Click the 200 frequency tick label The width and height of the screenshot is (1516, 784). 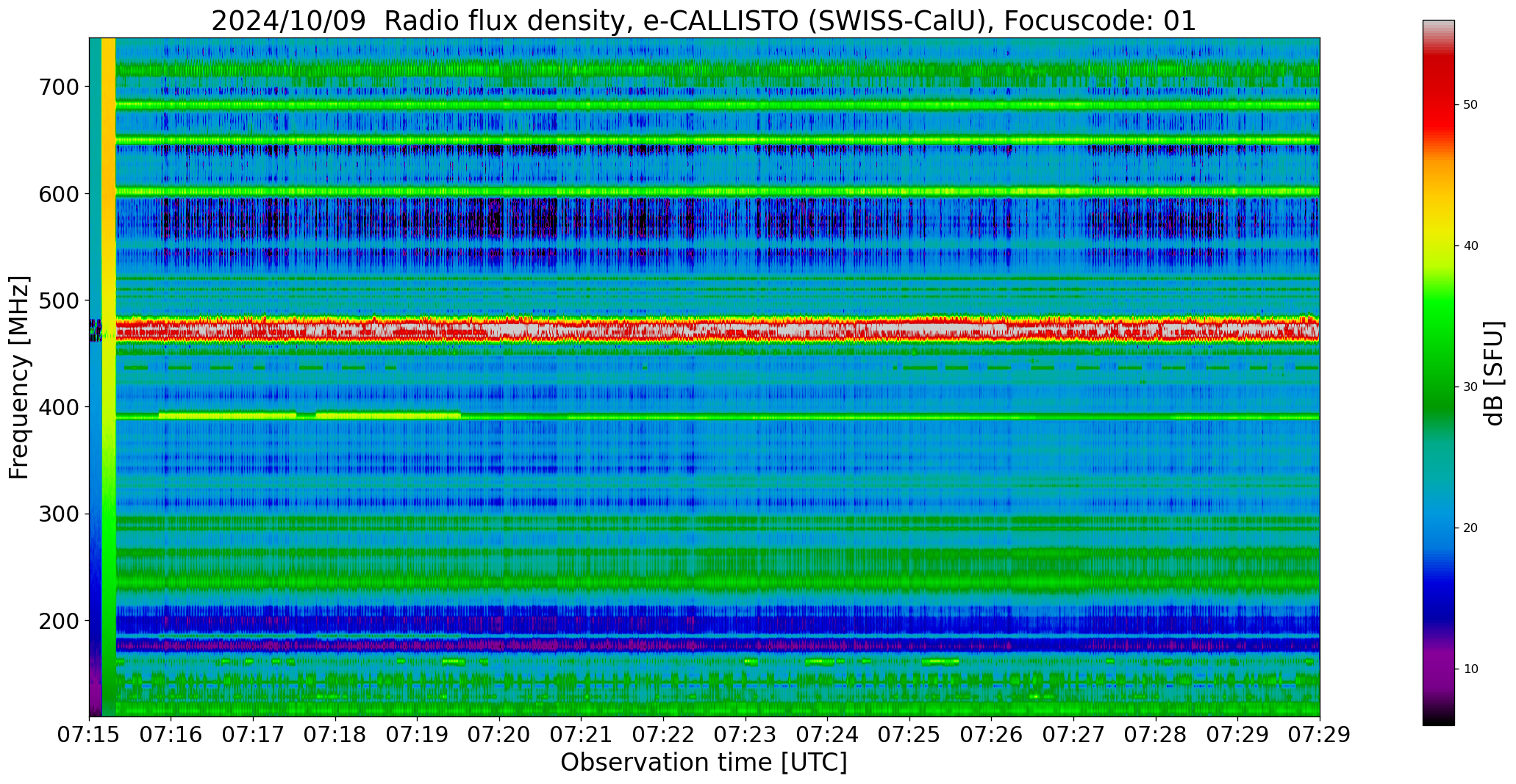click(60, 621)
